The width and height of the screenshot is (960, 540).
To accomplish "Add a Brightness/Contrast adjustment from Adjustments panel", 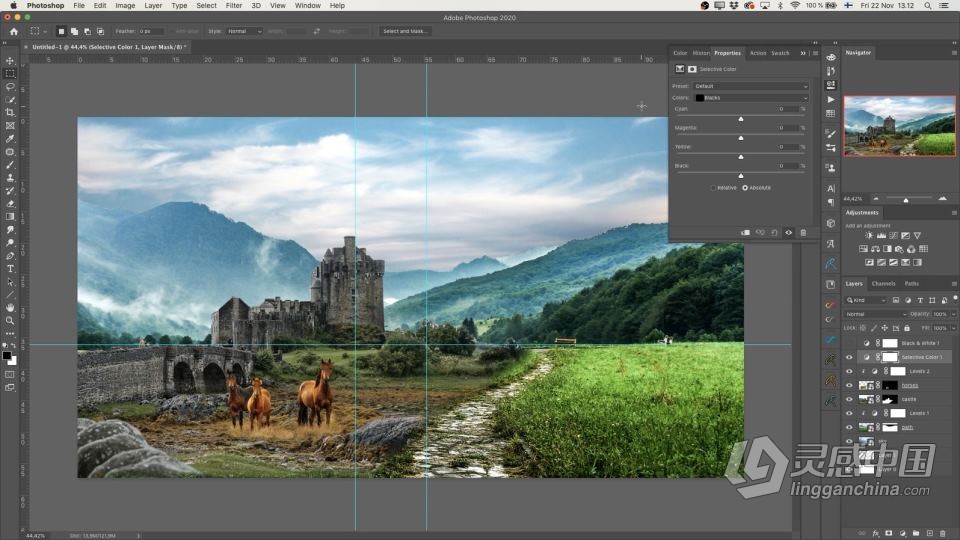I will [x=869, y=236].
